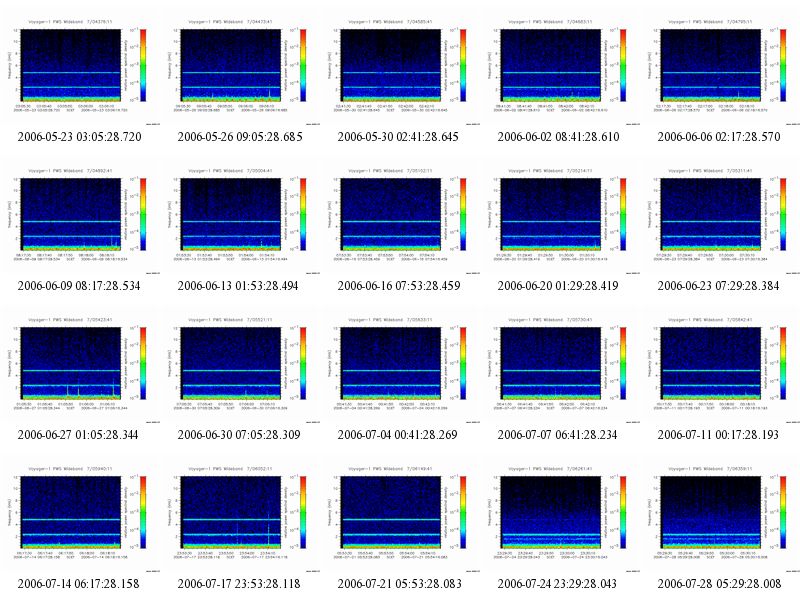The image size is (800, 596).
Task: Click the caption text 2006-07-11 00:17:28.193
Action: (718, 435)
